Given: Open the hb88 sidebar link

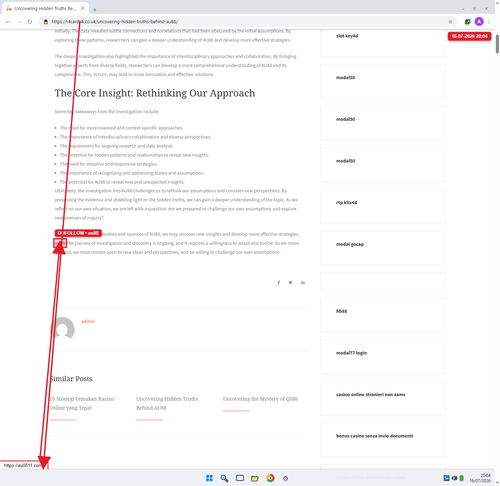Looking at the screenshot, I should [x=341, y=311].
